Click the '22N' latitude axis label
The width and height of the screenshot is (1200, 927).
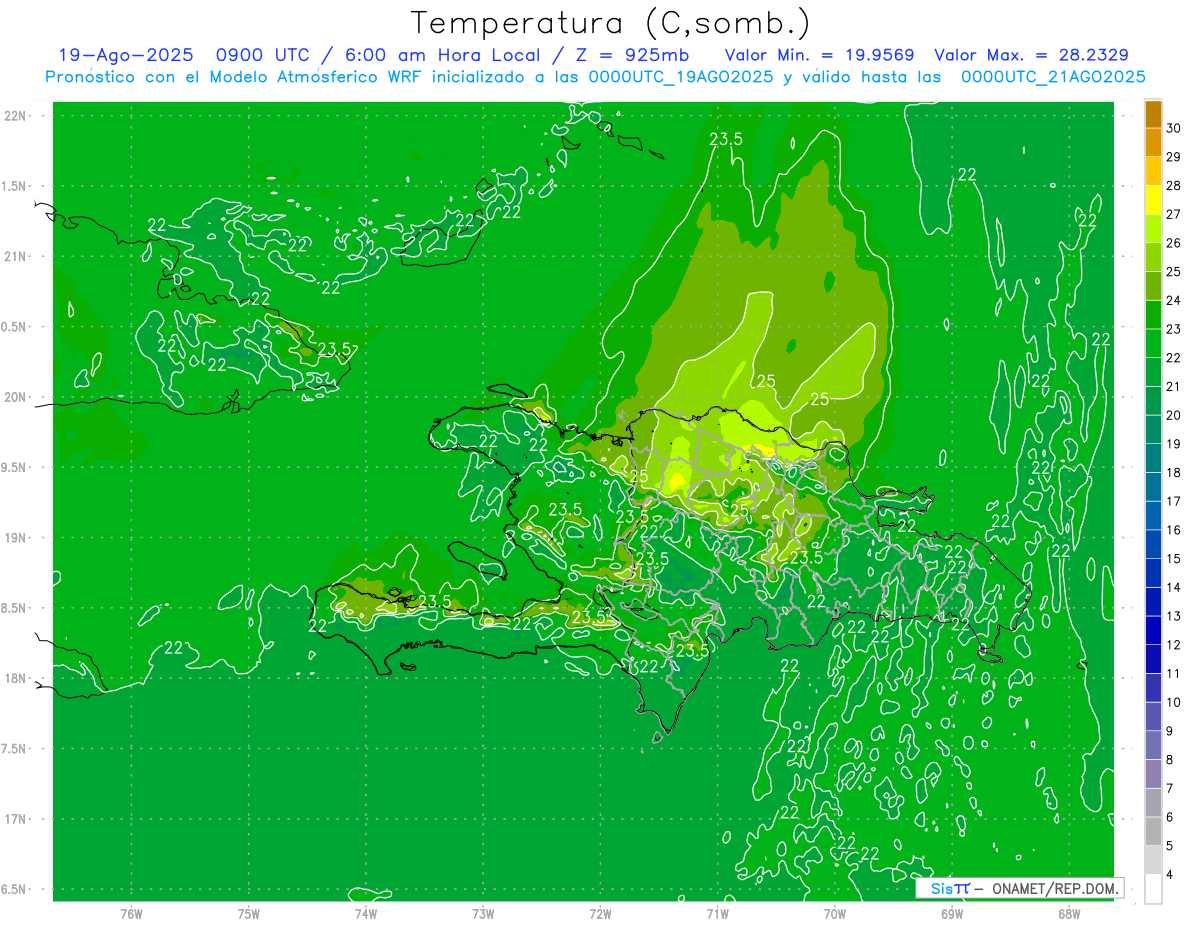17,116
